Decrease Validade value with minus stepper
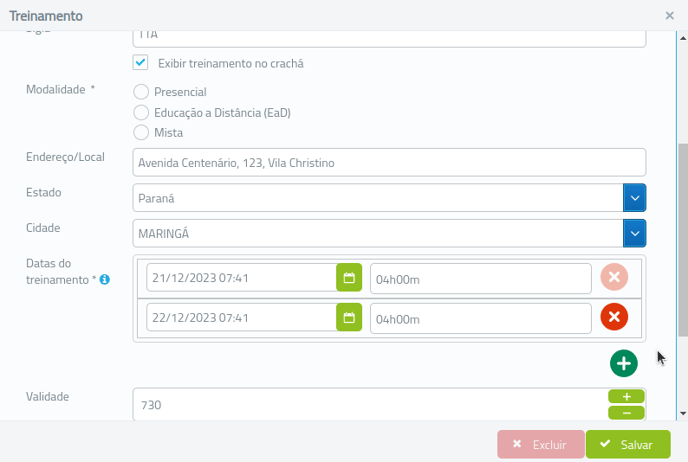Viewport: 688px width, 462px height. coord(626,413)
